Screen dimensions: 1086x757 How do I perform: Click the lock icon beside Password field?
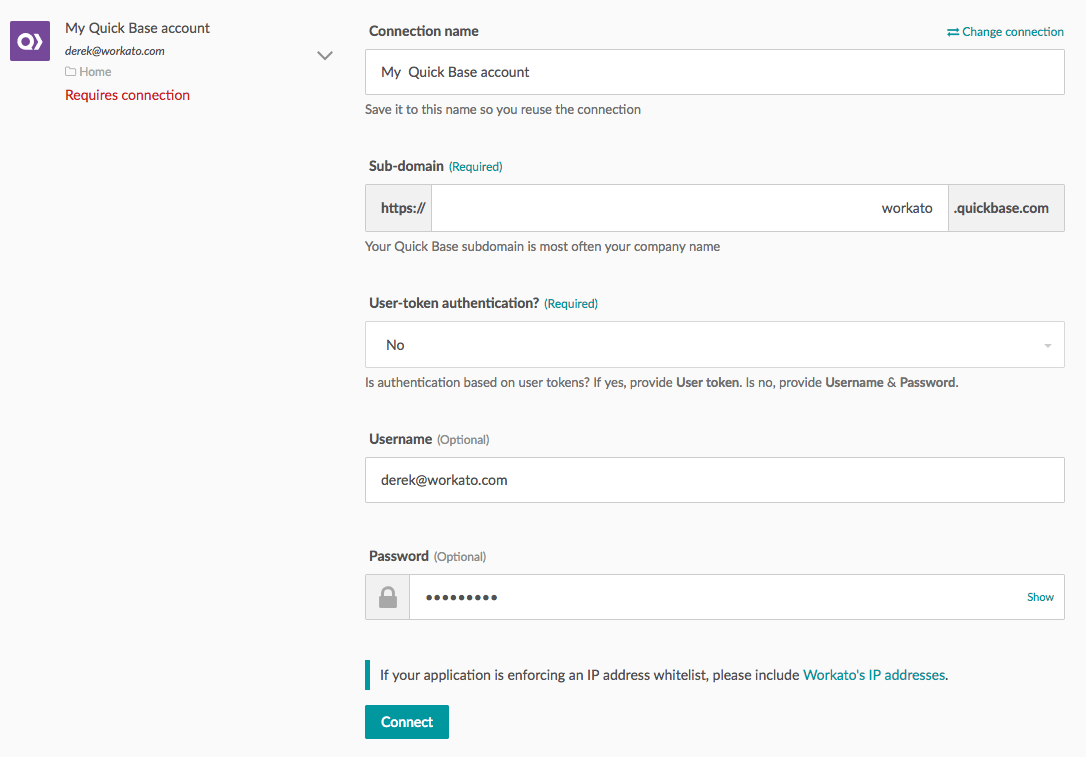pyautogui.click(x=388, y=597)
